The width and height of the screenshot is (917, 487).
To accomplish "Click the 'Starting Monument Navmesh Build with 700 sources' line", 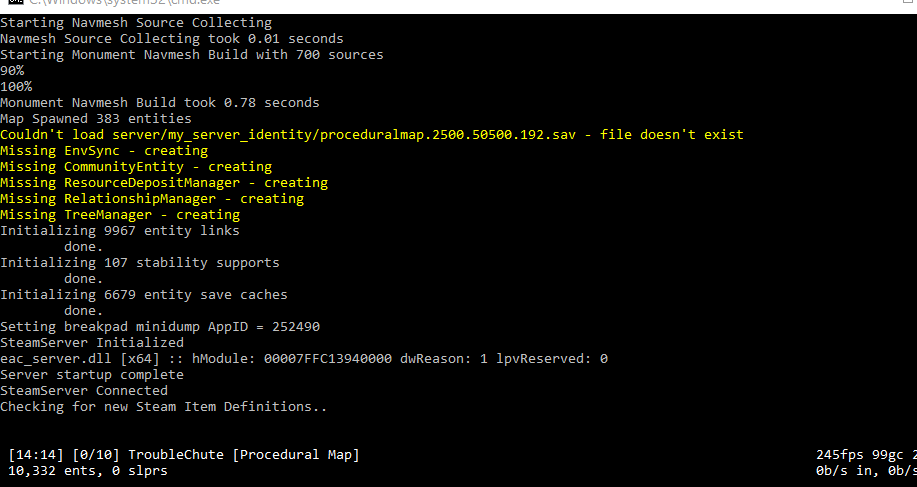I will pyautogui.click(x=192, y=54).
